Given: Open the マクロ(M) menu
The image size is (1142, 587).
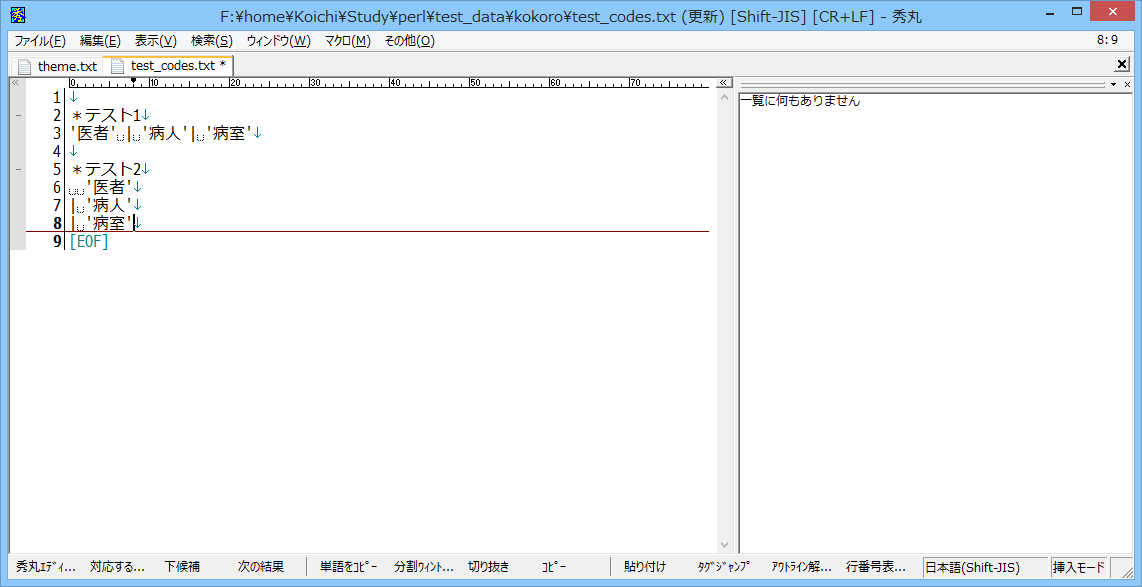Looking at the screenshot, I should 347,42.
